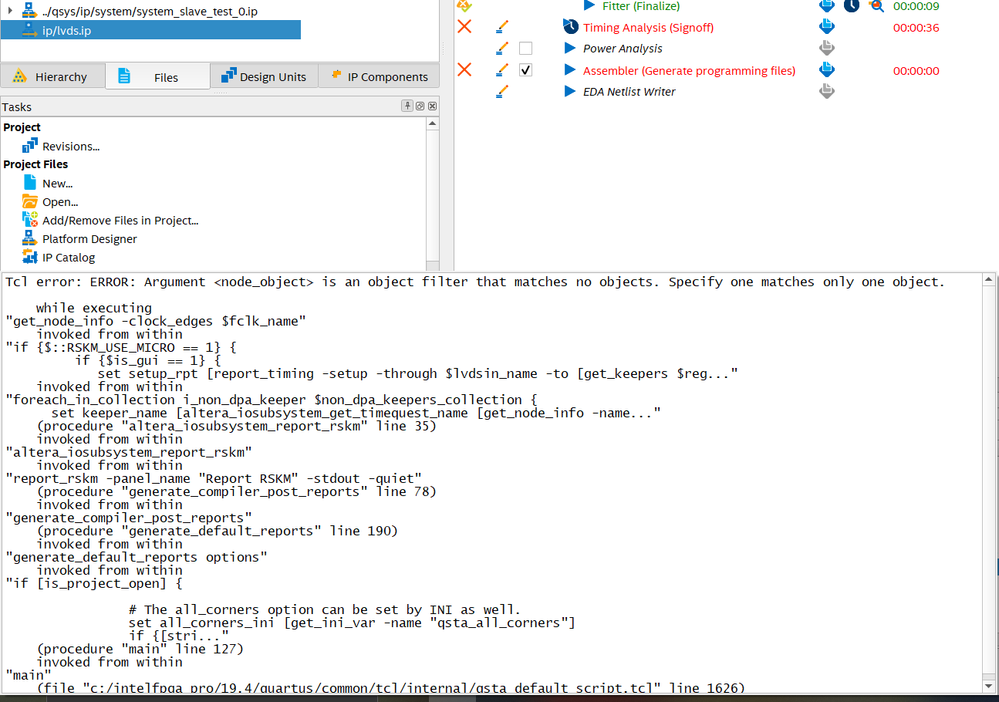Open settings for Power Analysis

pyautogui.click(x=502, y=48)
